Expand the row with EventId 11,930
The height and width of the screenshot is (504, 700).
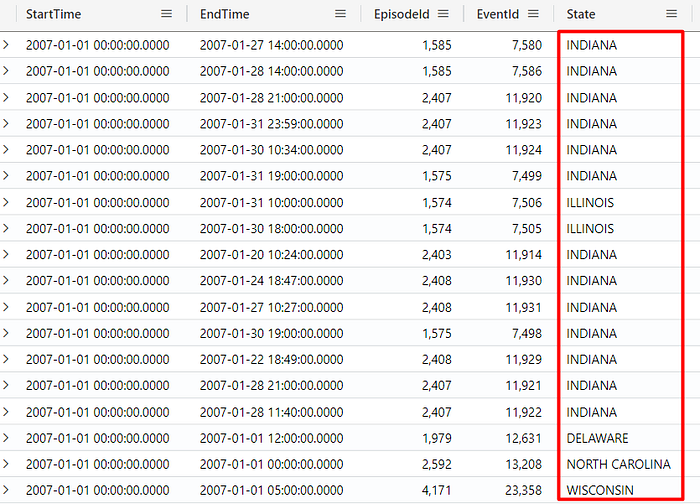coord(6,280)
